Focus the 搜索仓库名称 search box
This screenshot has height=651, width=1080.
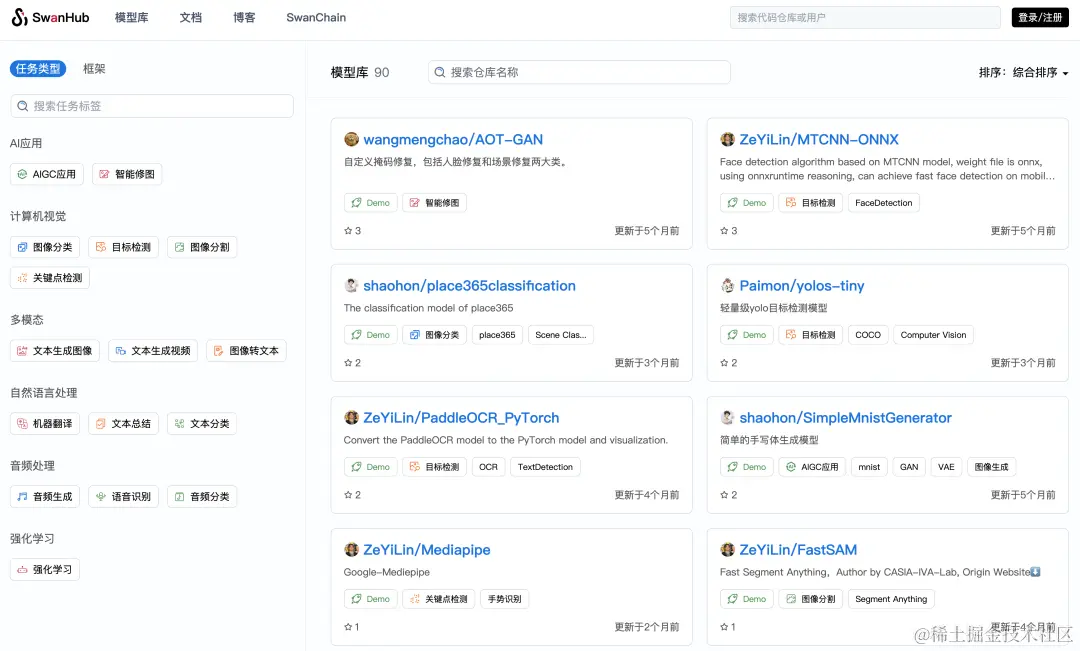pos(579,72)
